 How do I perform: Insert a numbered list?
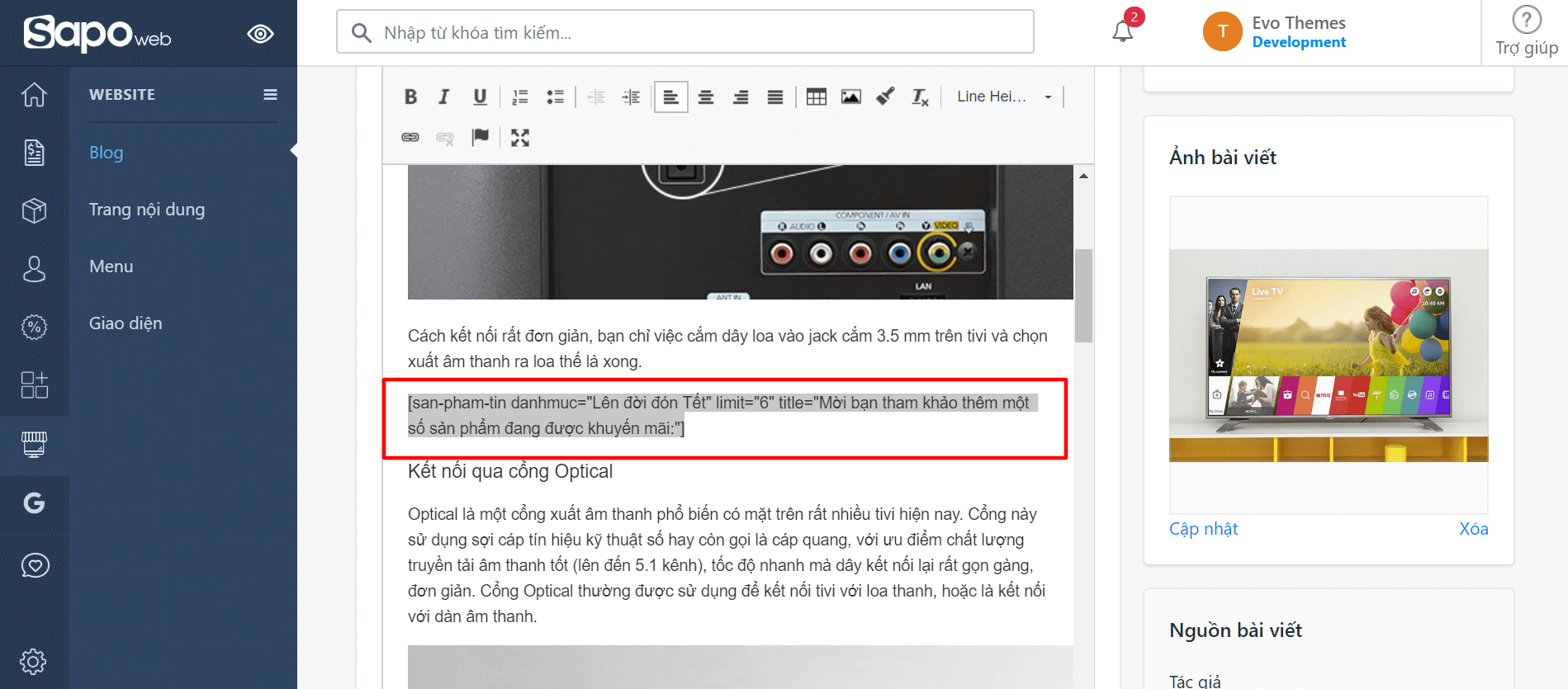pyautogui.click(x=520, y=97)
